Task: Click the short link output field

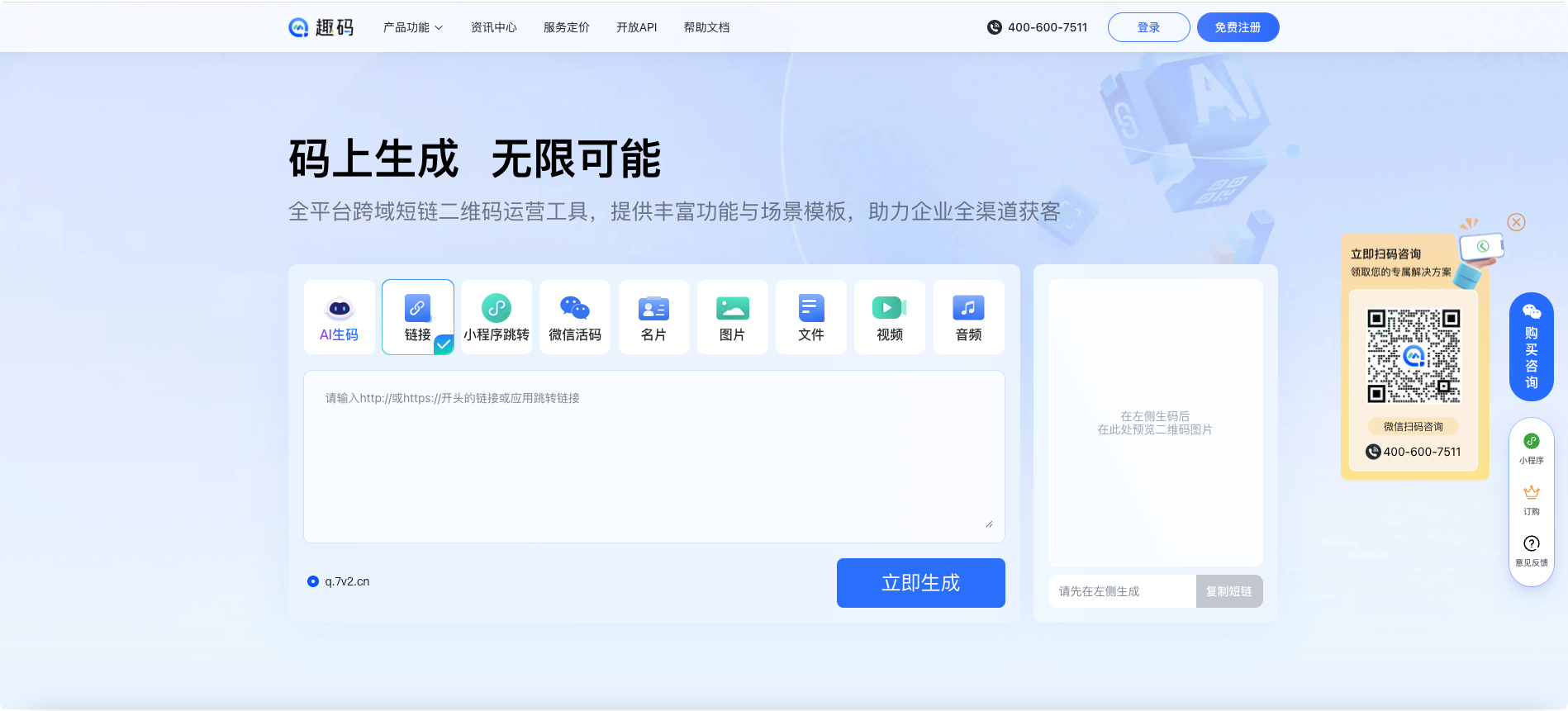Action: (x=1123, y=591)
